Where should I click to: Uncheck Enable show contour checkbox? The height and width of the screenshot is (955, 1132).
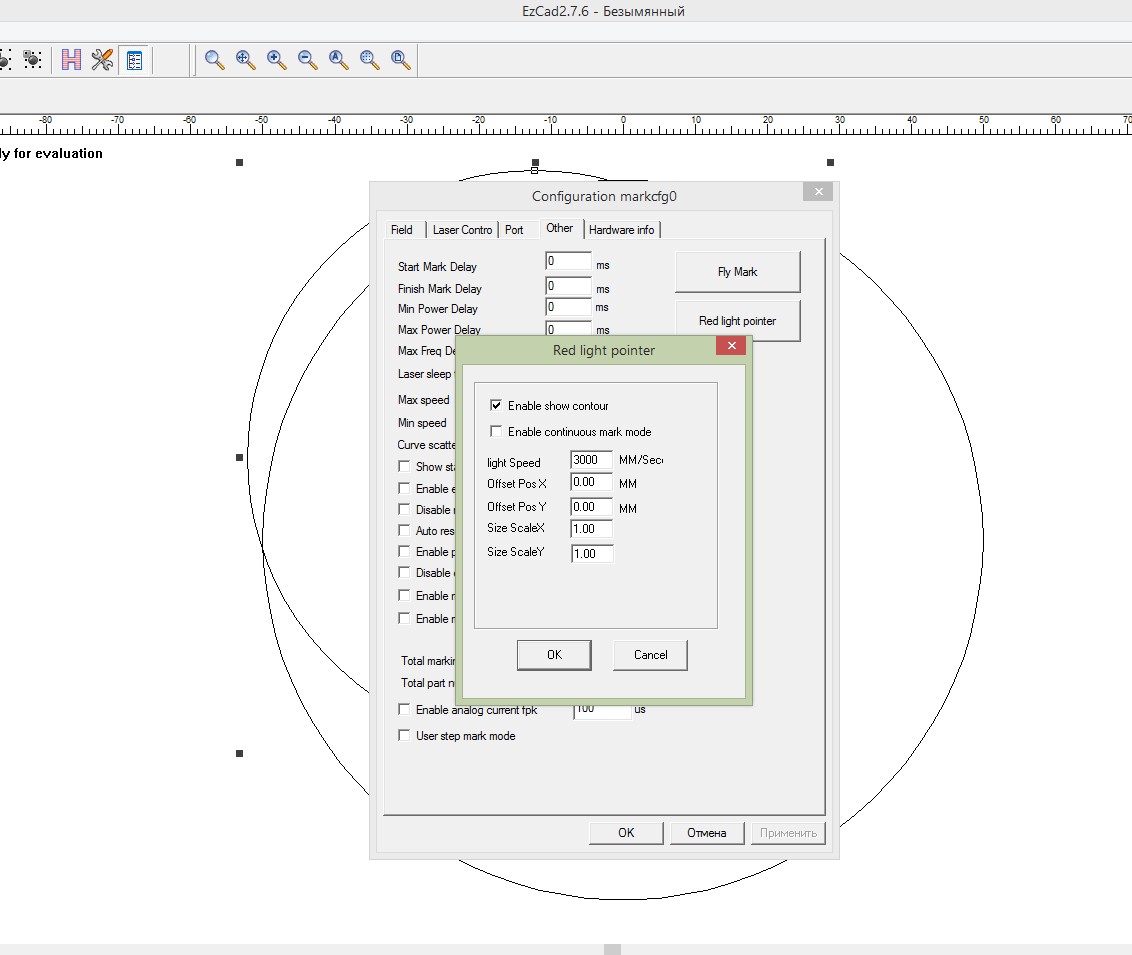click(496, 406)
